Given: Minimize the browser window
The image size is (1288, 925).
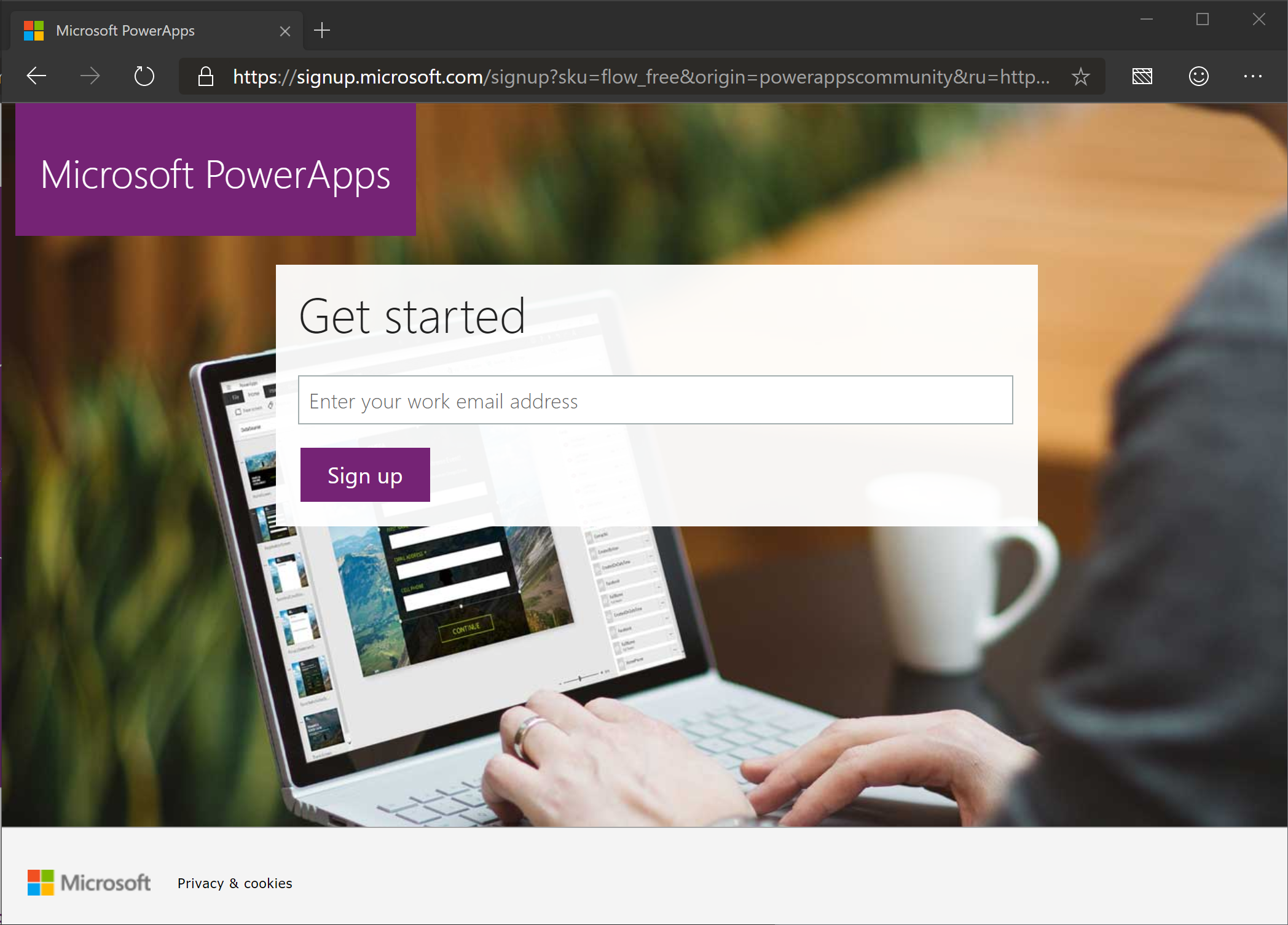Looking at the screenshot, I should click(x=1147, y=19).
